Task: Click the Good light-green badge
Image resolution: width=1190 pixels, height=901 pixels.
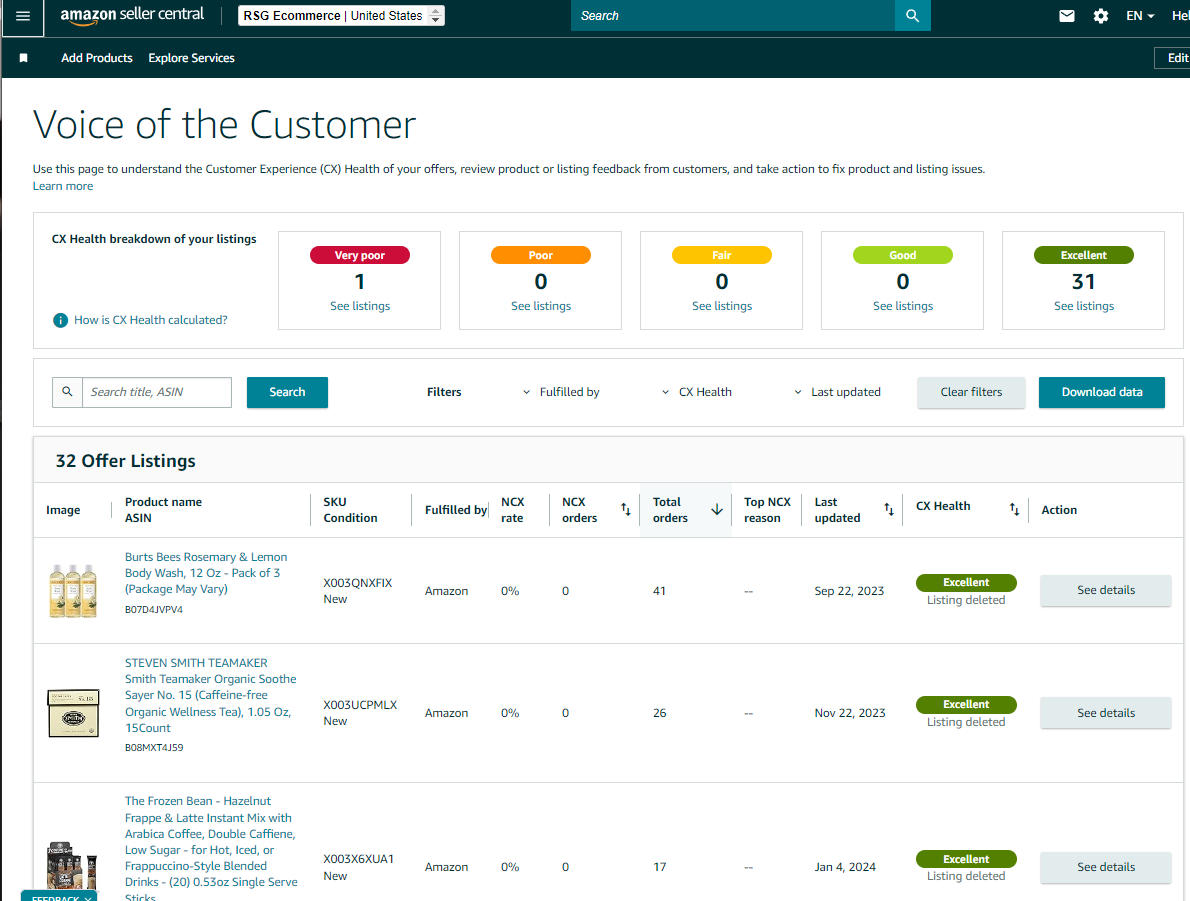Action: click(x=903, y=255)
